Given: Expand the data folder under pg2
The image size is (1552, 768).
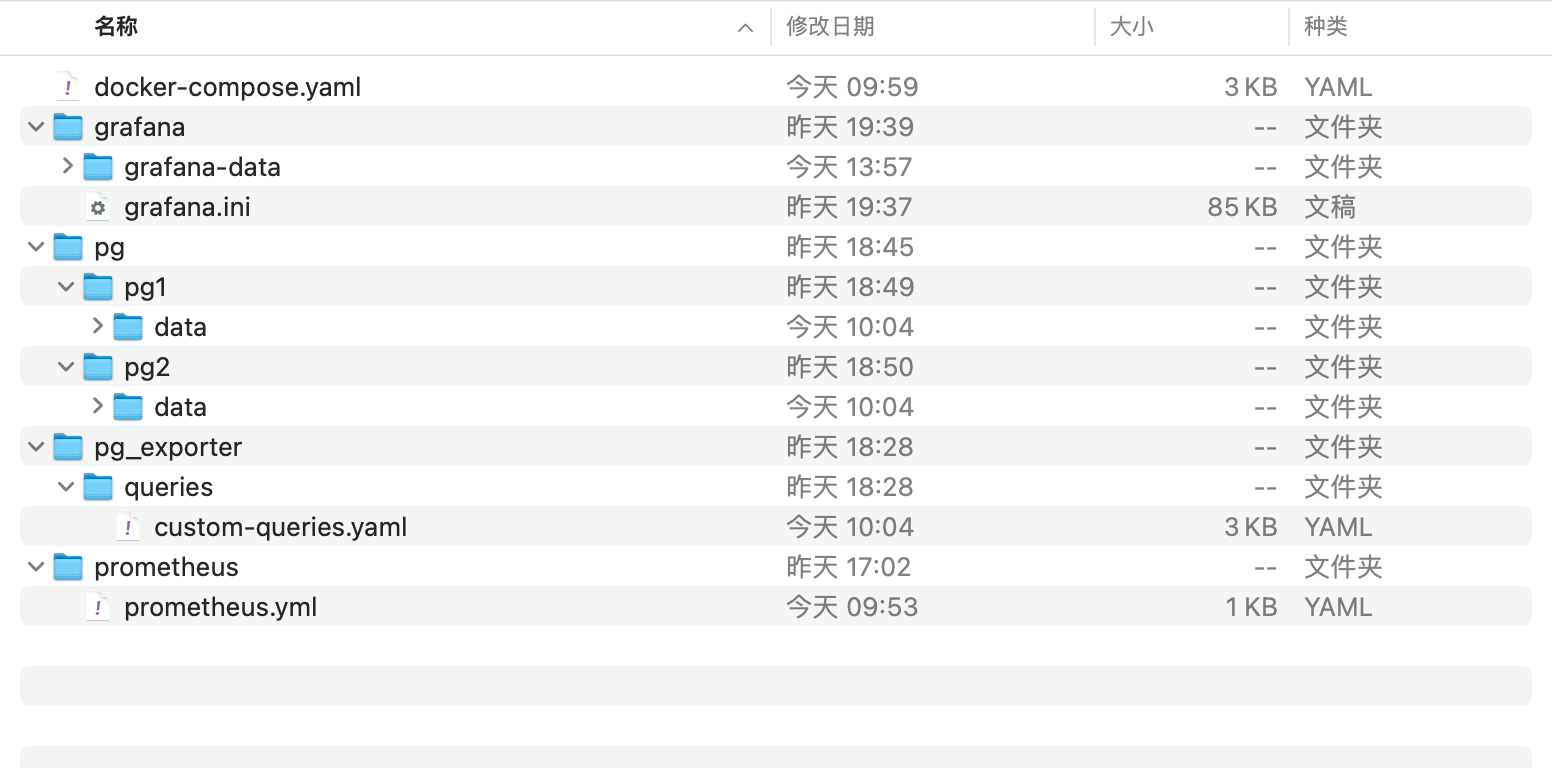Looking at the screenshot, I should 97,406.
